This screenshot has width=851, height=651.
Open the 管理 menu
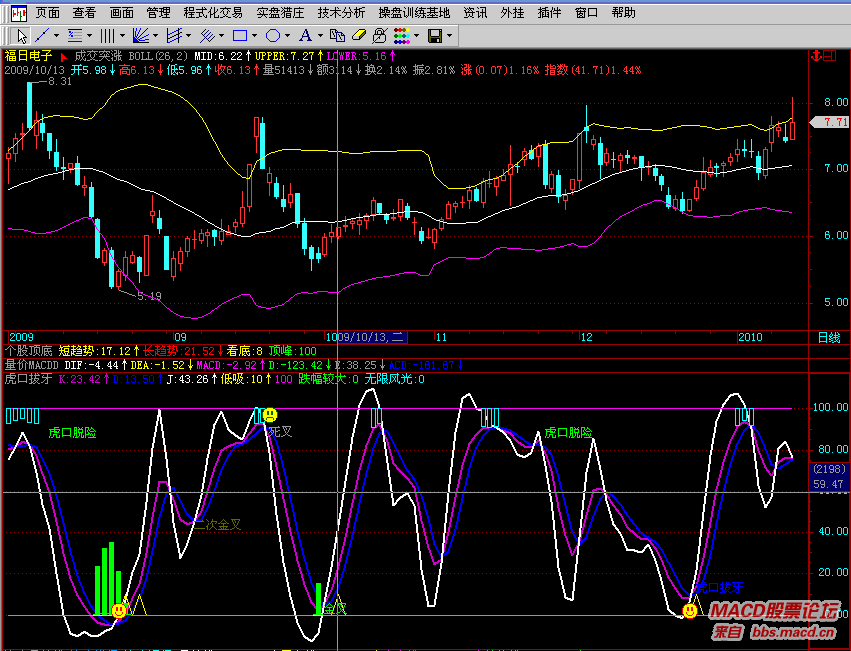pyautogui.click(x=158, y=12)
